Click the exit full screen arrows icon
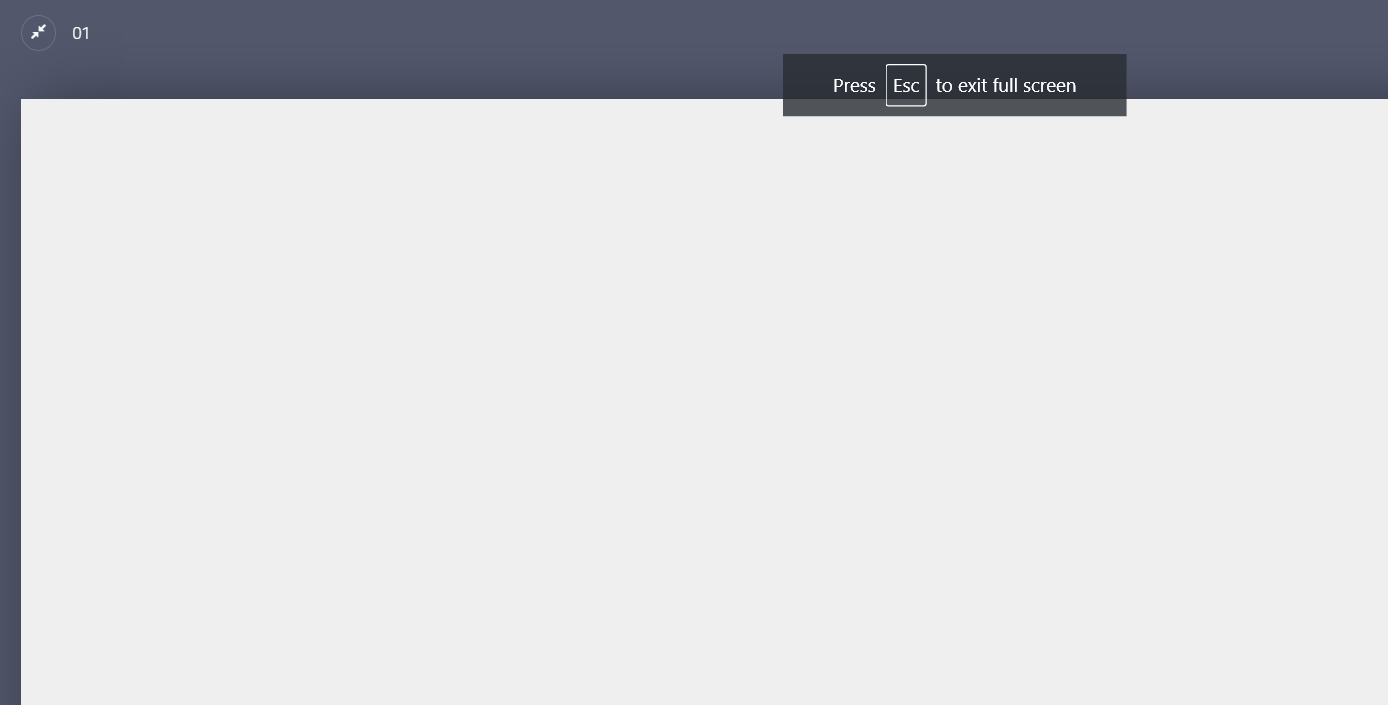 tap(38, 33)
